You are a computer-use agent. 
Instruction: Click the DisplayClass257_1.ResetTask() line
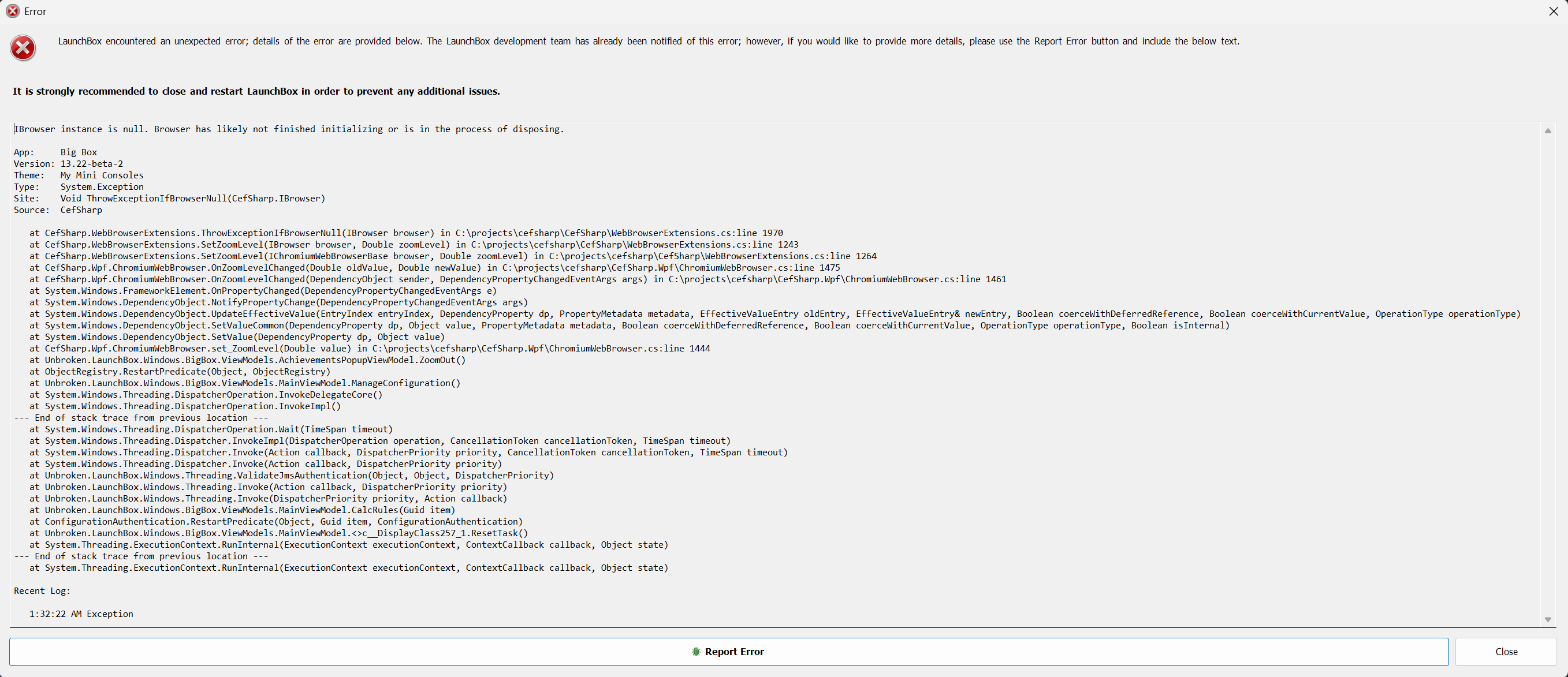279,533
